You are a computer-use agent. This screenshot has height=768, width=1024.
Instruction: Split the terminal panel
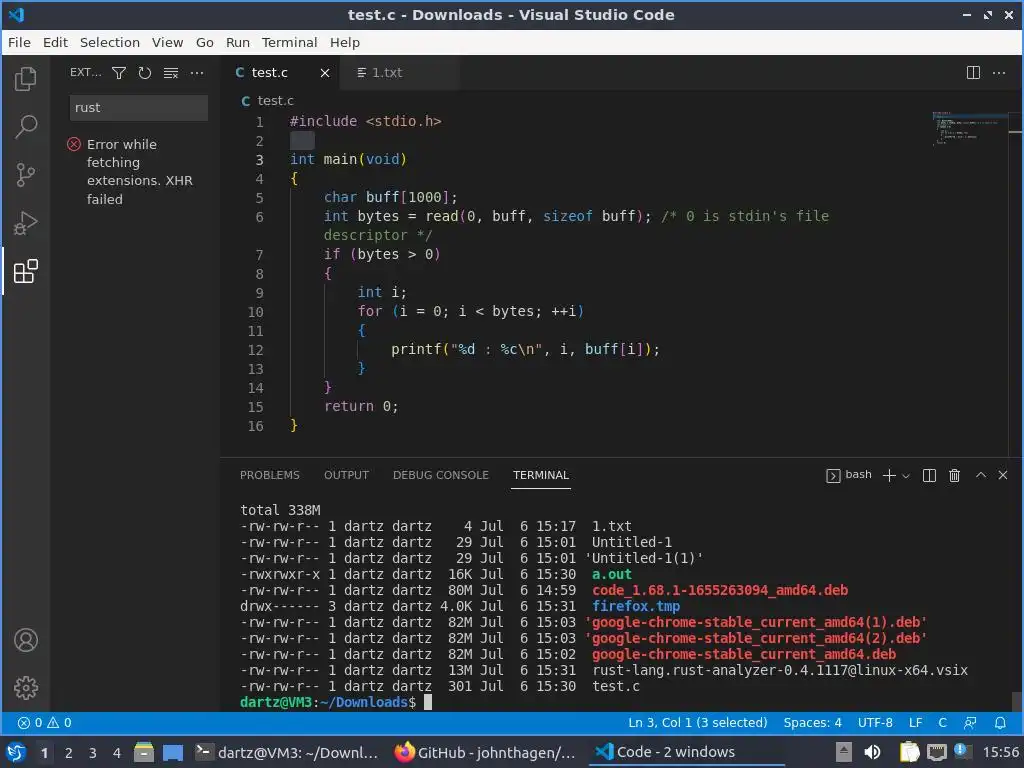[x=929, y=475]
